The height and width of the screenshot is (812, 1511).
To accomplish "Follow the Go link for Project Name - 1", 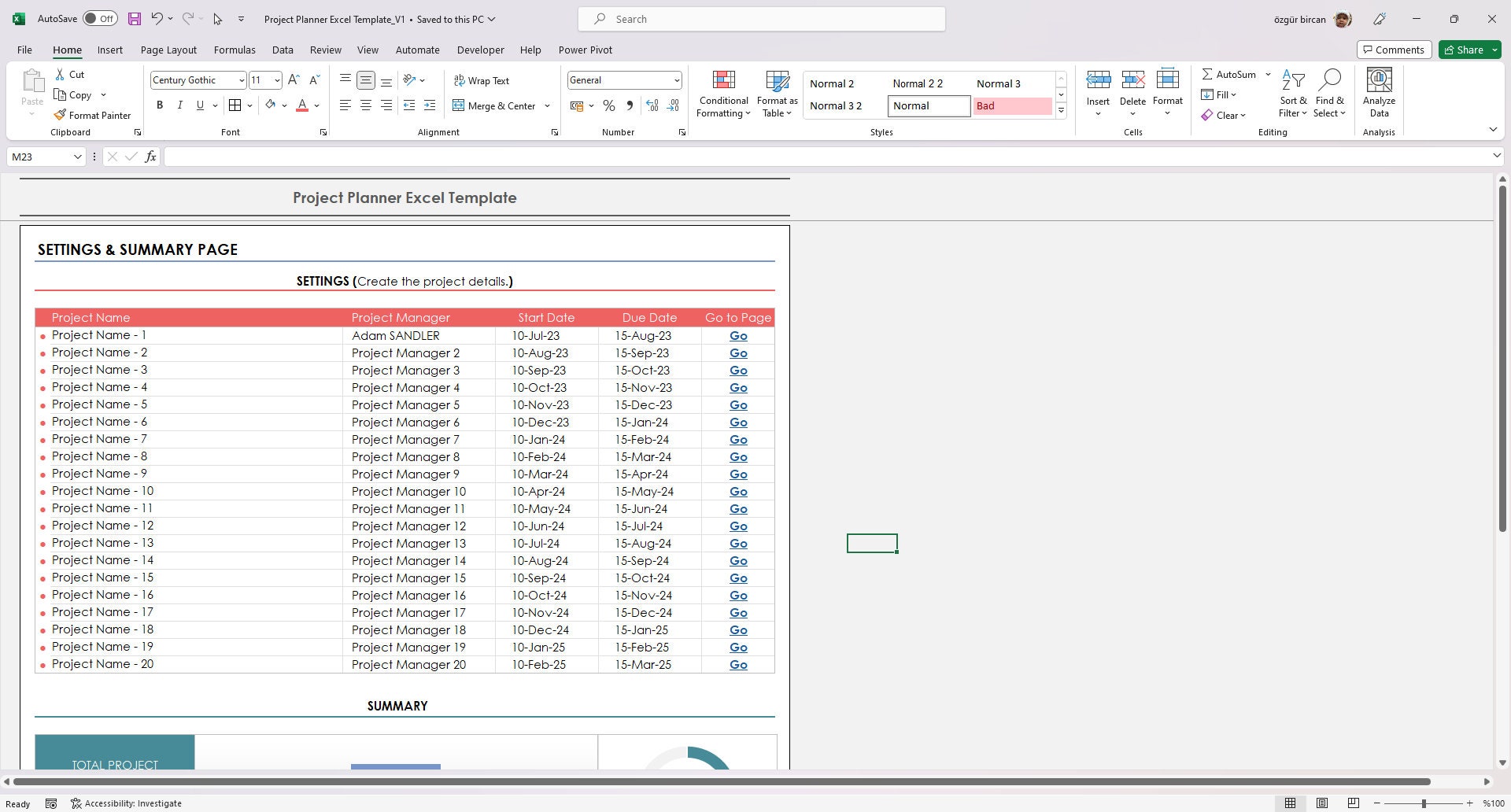I will point(737,335).
